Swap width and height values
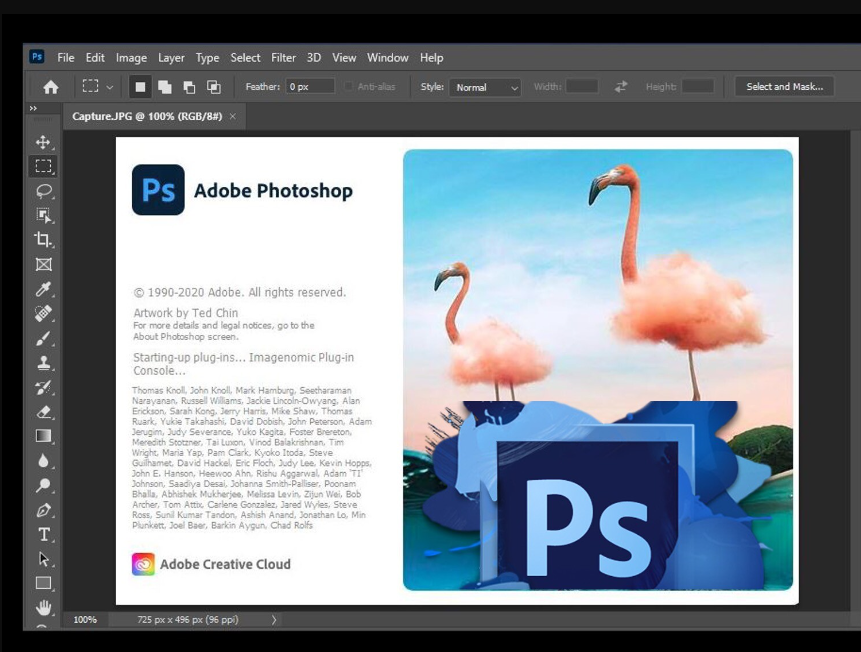861x652 pixels. click(x=620, y=87)
